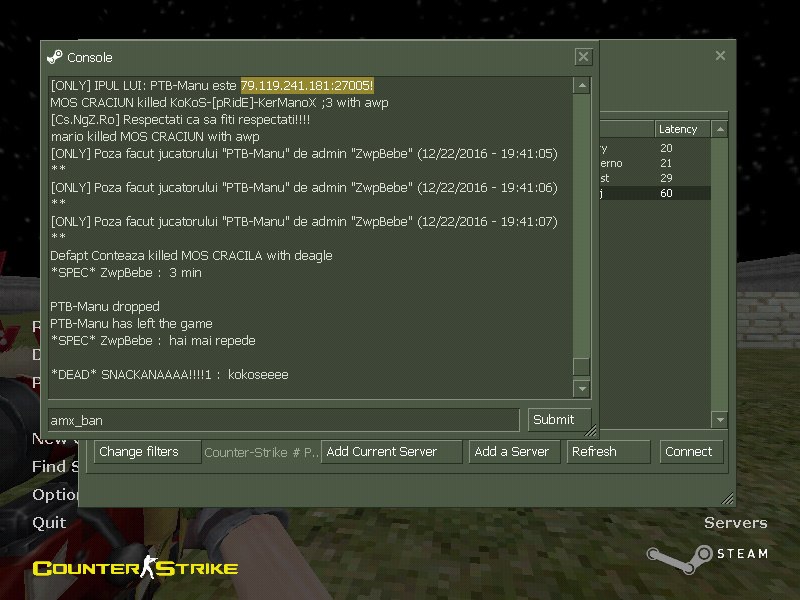The image size is (800, 600).
Task: Click the console scrollbar thumb
Action: click(x=581, y=366)
